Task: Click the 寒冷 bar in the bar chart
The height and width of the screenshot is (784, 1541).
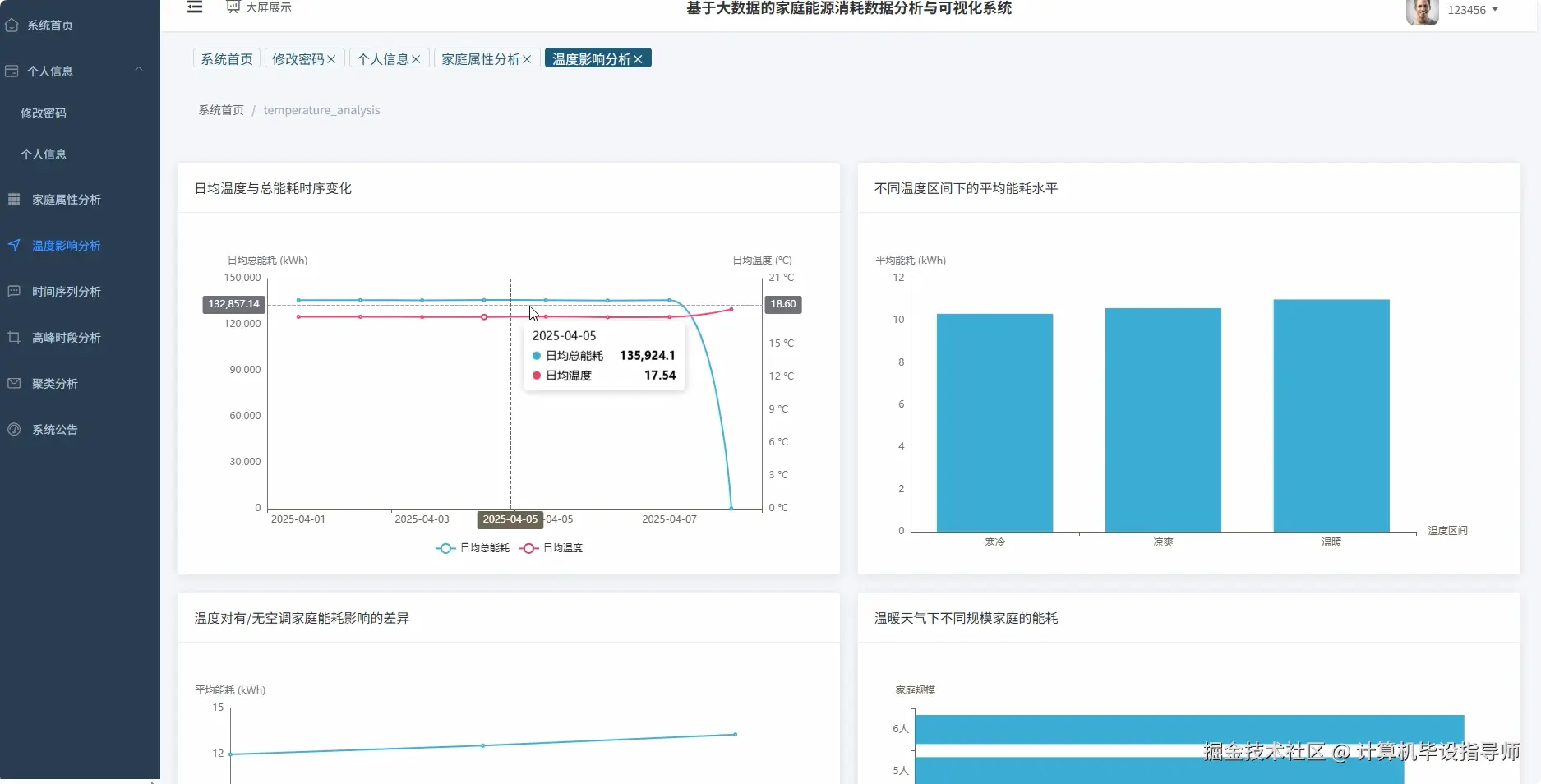Action: tap(994, 422)
